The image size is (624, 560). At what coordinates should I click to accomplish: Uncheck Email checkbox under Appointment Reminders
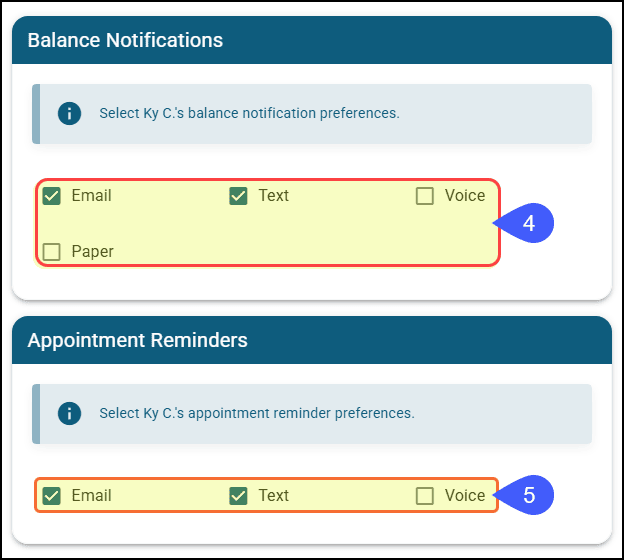click(x=52, y=496)
